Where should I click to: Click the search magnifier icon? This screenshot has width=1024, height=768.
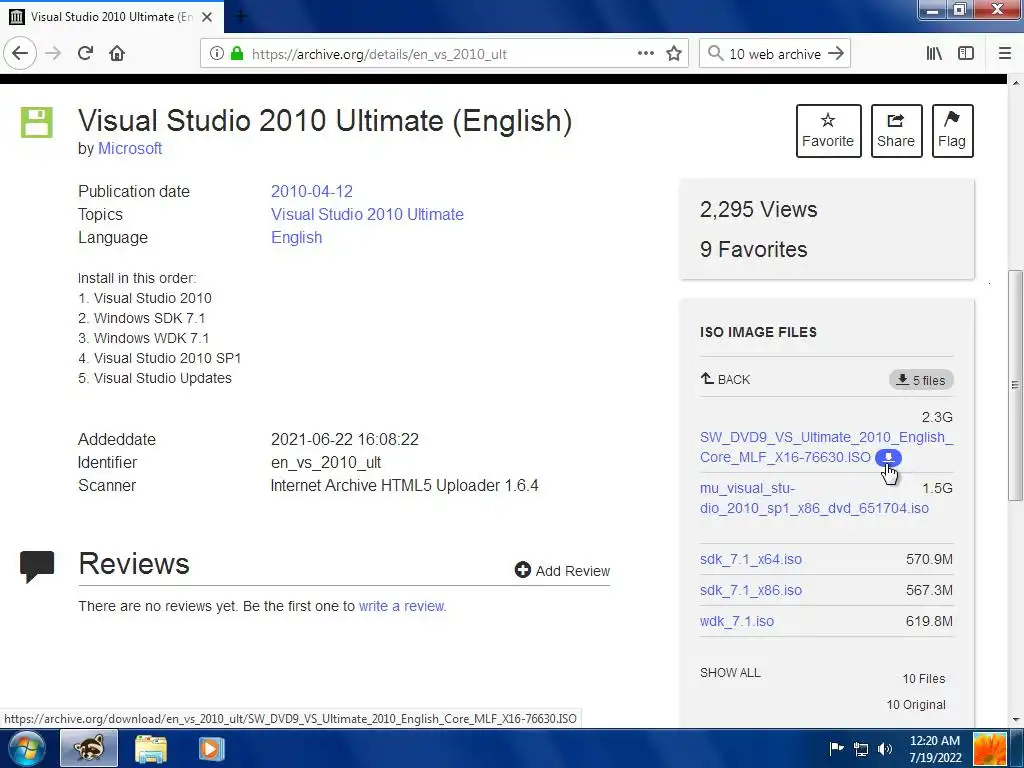[716, 54]
